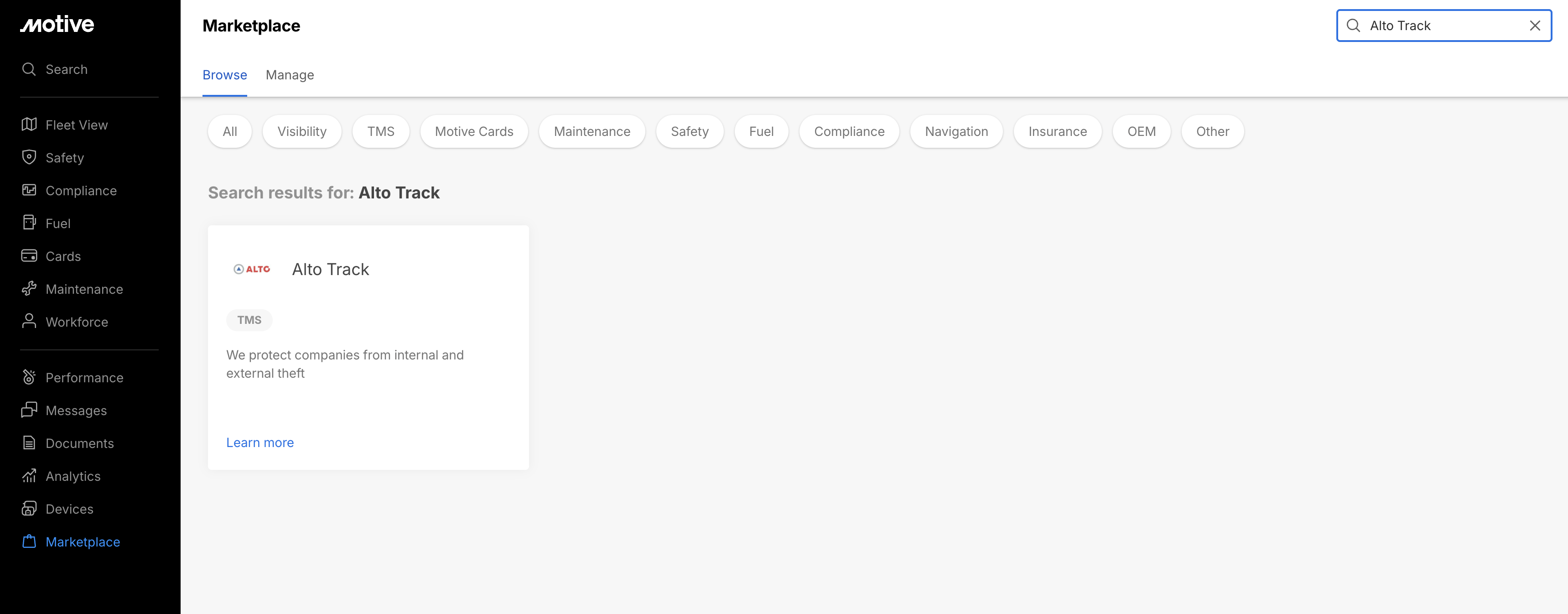1568x614 pixels.
Task: Filter by Safety category chip
Action: 690,131
